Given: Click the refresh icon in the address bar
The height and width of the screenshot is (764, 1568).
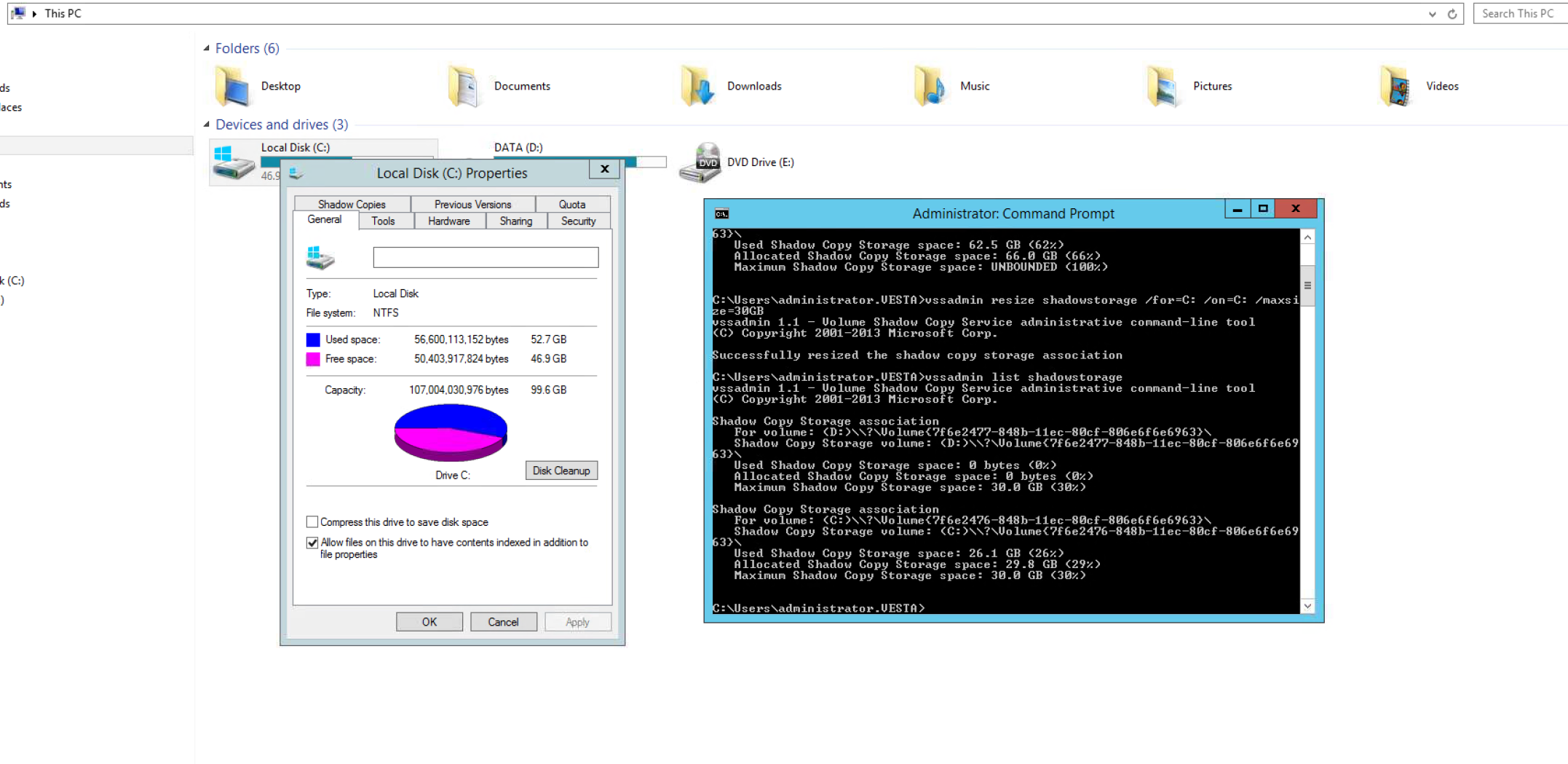Looking at the screenshot, I should point(1452,14).
